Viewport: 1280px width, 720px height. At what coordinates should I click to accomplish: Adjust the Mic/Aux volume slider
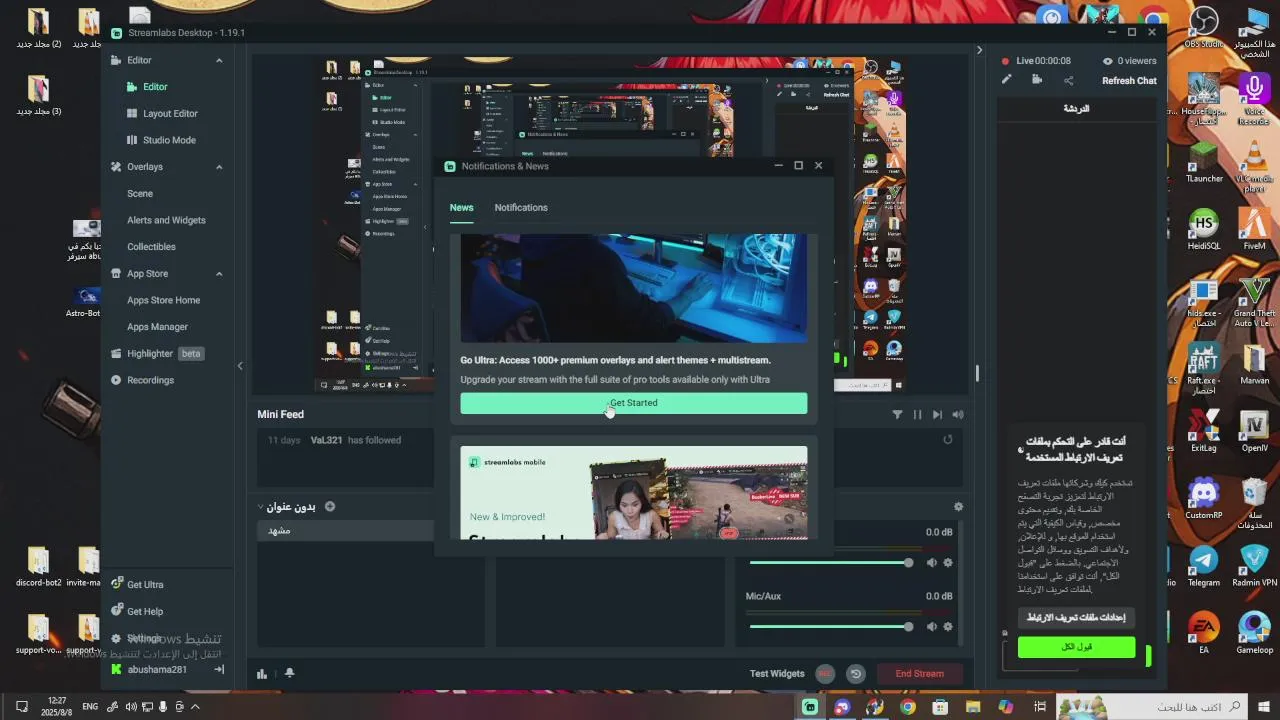(830, 627)
